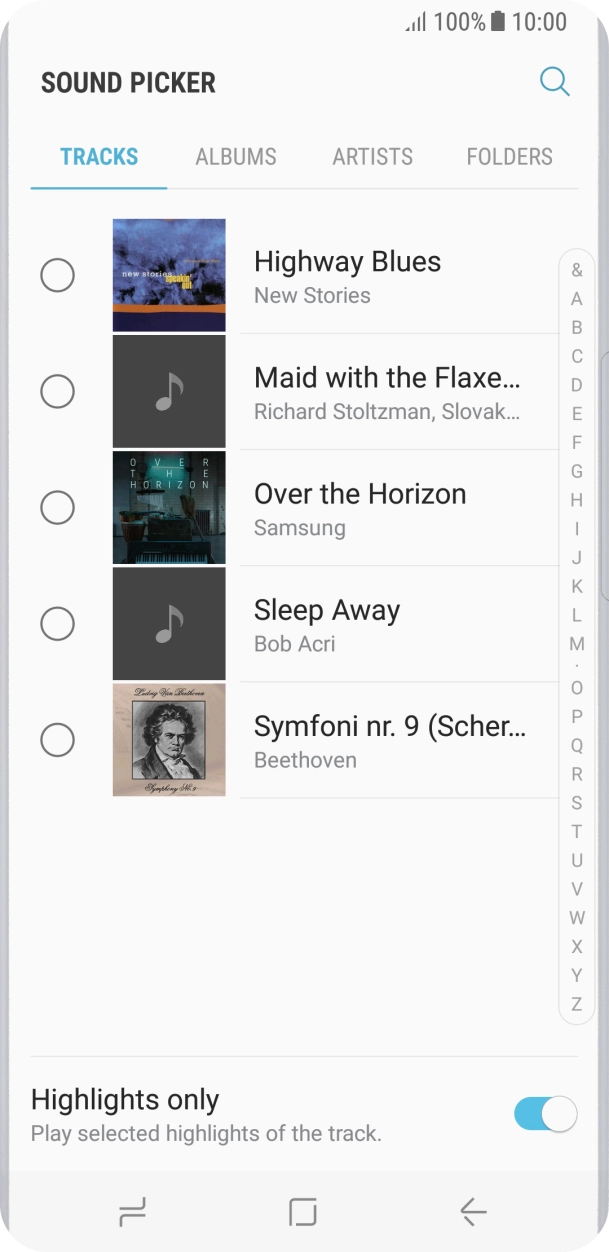This screenshot has height=1252, width=609.
Task: Select the Symfoni nr. 9 radio button
Action: click(x=59, y=740)
